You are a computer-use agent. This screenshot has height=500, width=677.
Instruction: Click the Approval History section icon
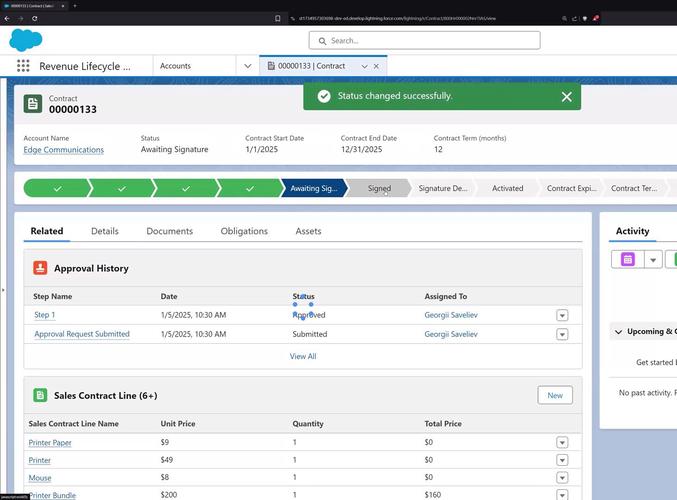click(x=40, y=268)
